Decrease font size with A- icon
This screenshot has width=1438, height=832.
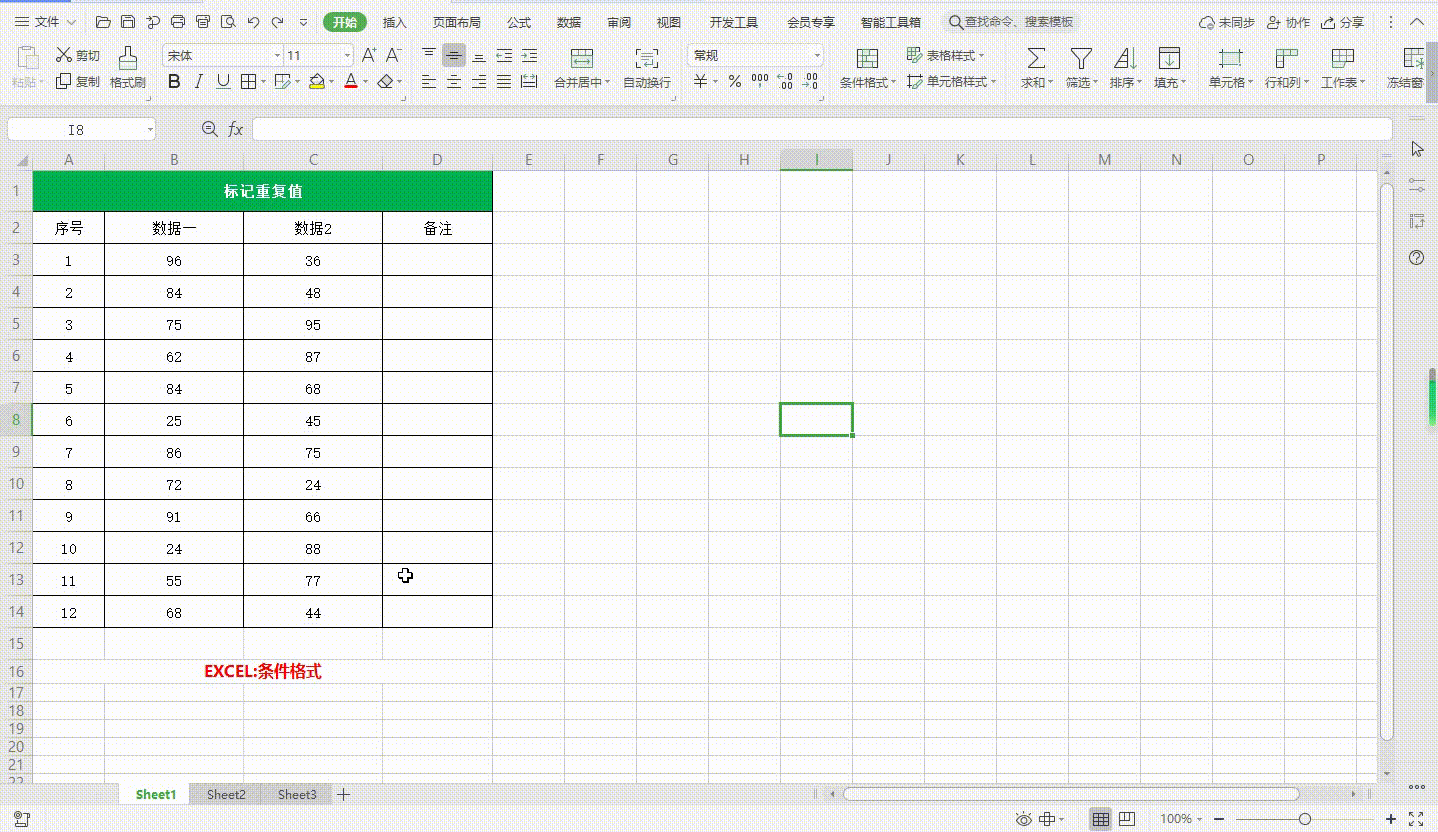(x=392, y=56)
